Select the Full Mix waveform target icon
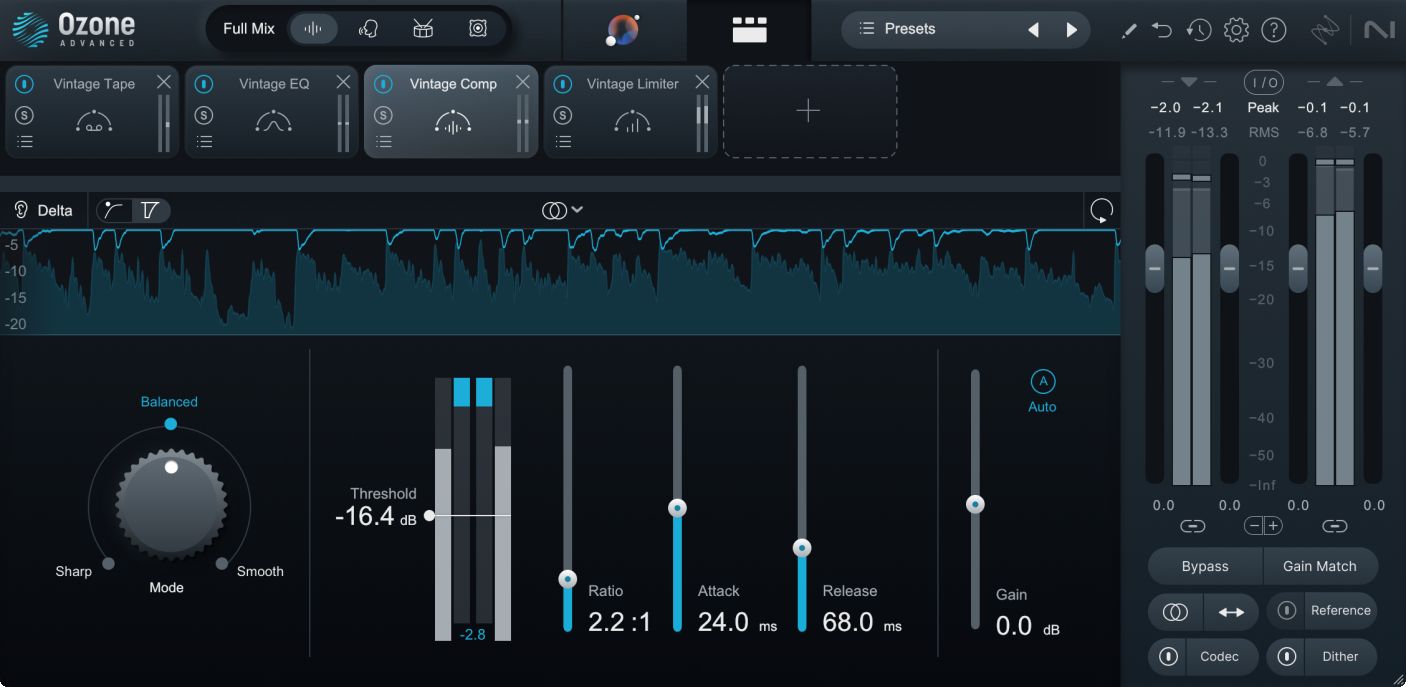The width and height of the screenshot is (1406, 687). [313, 28]
